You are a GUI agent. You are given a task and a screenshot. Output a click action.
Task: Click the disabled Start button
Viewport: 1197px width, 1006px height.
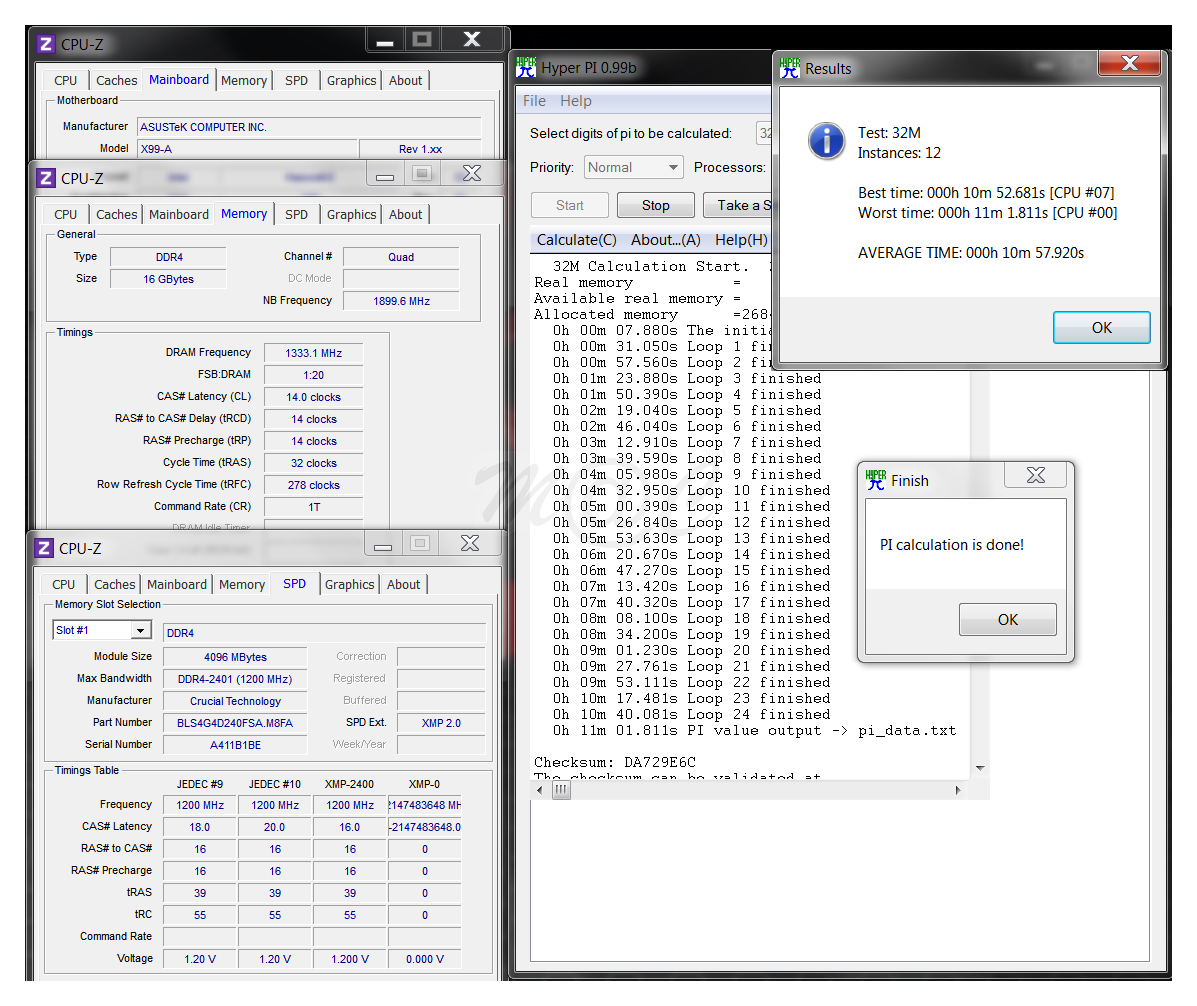[569, 205]
